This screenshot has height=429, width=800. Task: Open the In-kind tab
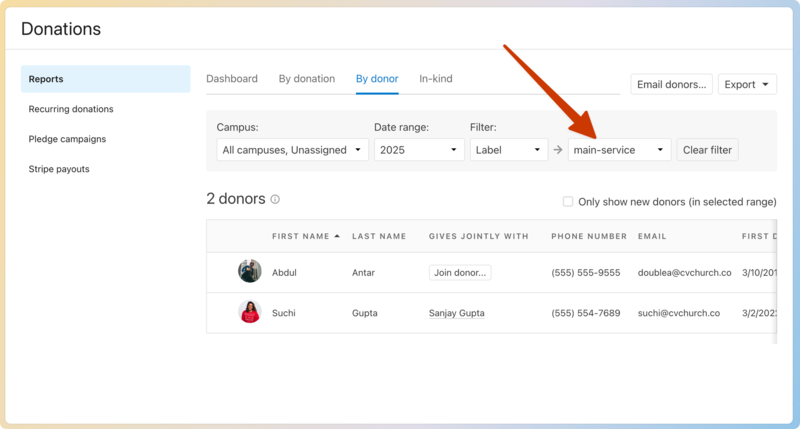438,79
